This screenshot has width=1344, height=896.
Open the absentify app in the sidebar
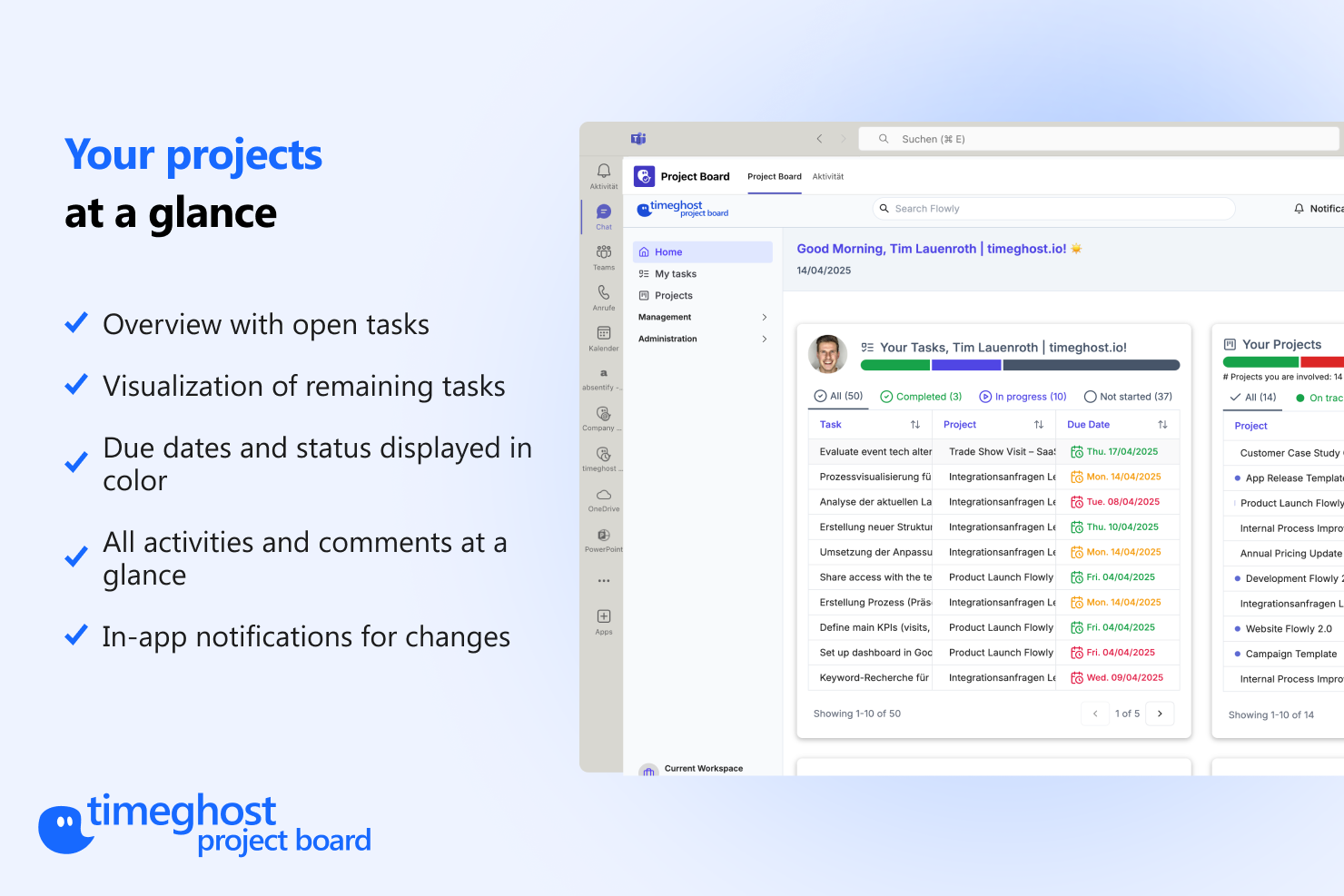point(604,378)
